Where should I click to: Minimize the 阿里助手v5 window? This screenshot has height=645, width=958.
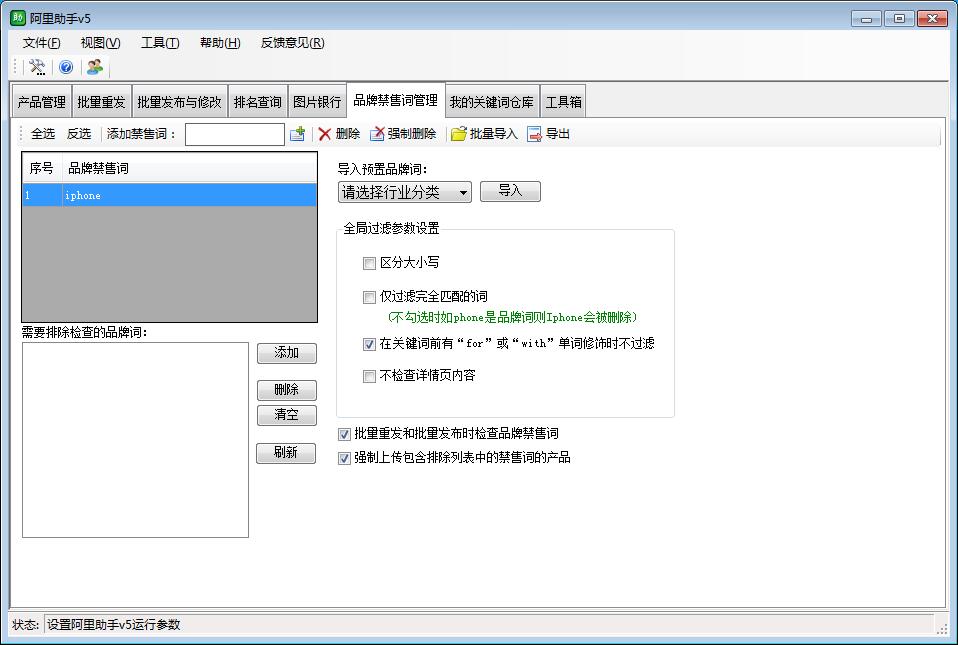[x=866, y=18]
